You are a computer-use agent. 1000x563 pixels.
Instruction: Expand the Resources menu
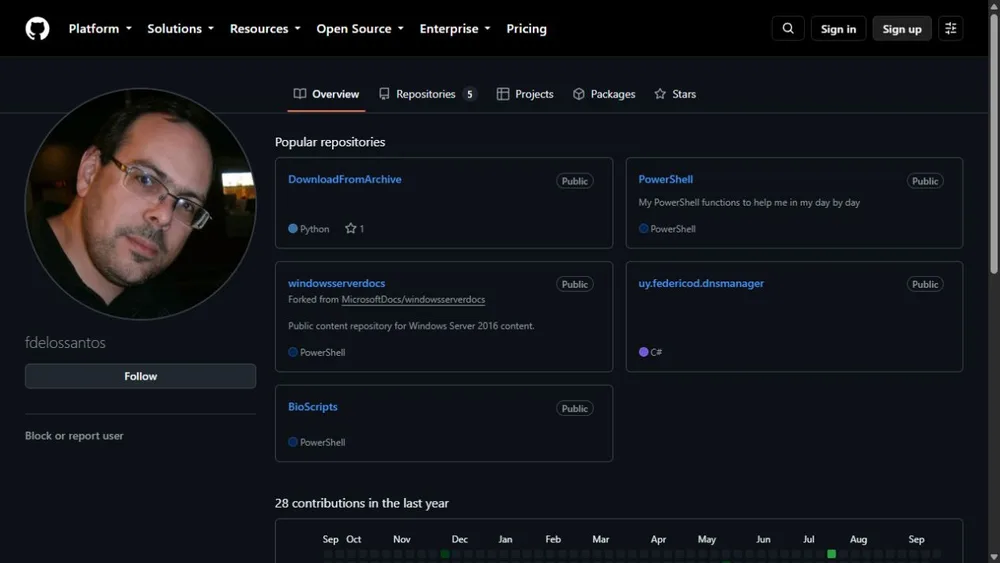tap(265, 29)
